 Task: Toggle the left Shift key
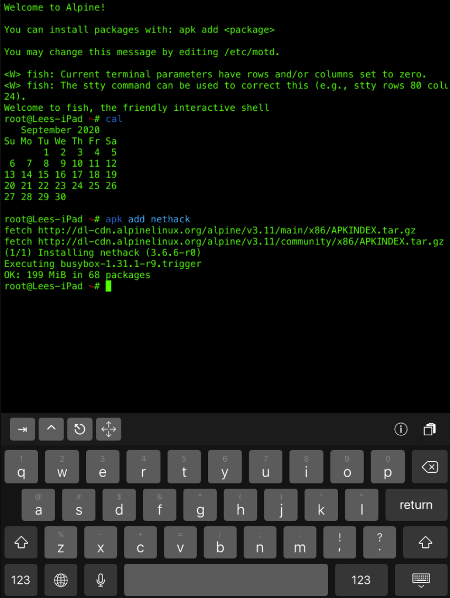pos(21,542)
